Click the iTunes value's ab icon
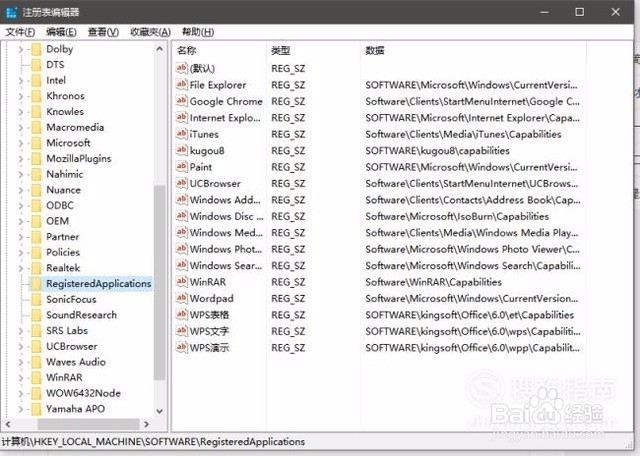Screen dimensions: 640x456 pyautogui.click(x=182, y=134)
